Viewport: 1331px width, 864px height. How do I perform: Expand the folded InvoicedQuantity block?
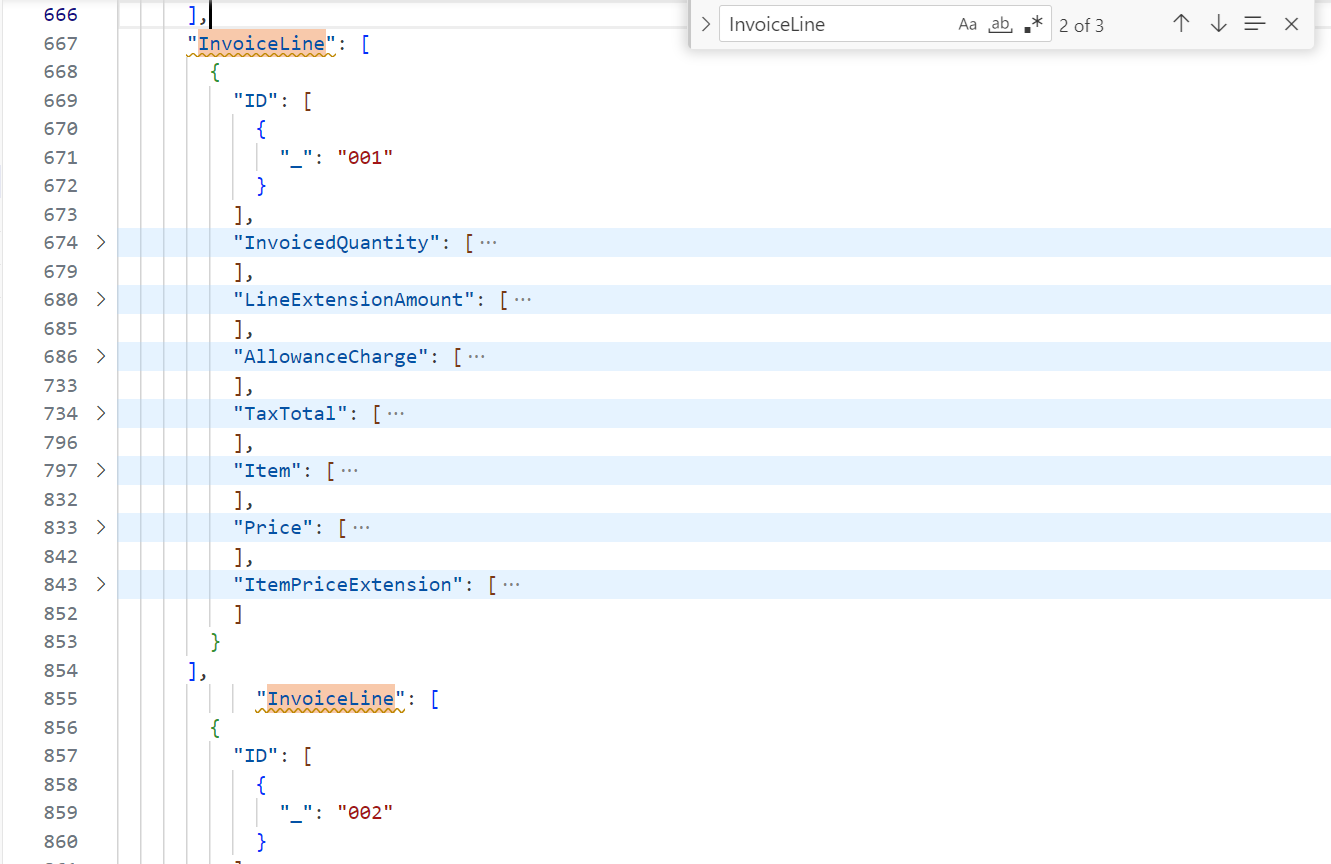point(101,242)
